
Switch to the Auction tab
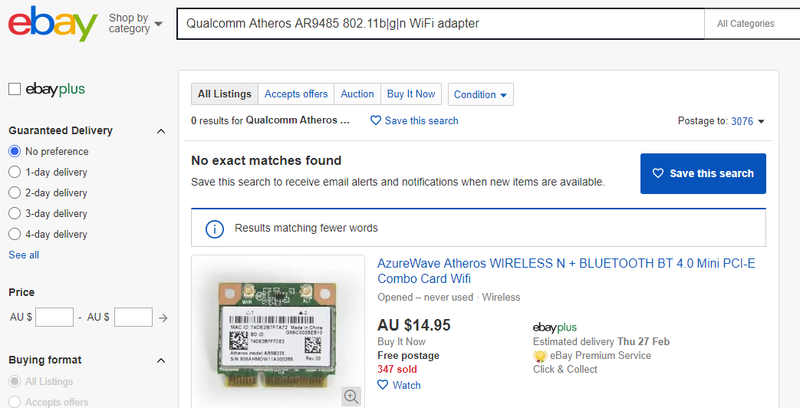pyautogui.click(x=357, y=94)
